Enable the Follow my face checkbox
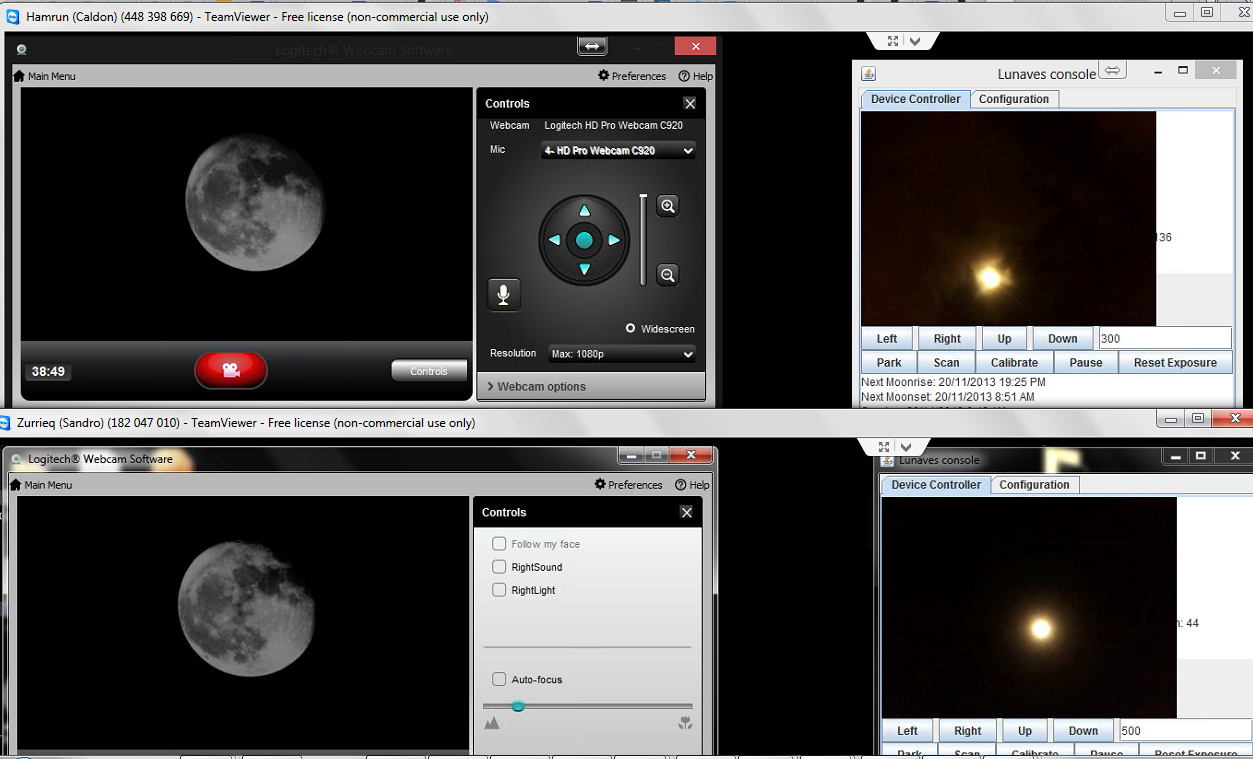The width and height of the screenshot is (1253, 759). [499, 544]
